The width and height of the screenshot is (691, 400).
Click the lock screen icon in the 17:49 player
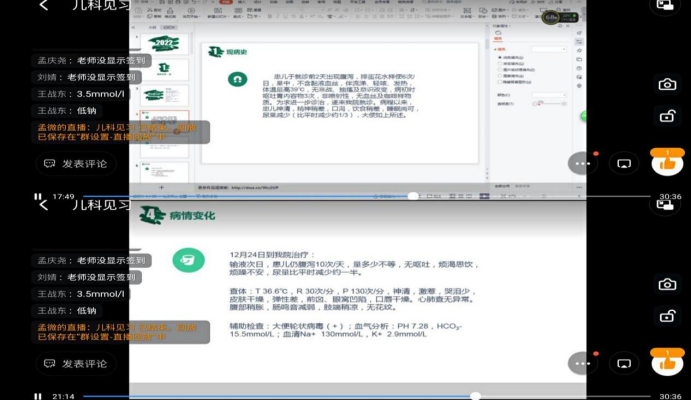[x=667, y=117]
